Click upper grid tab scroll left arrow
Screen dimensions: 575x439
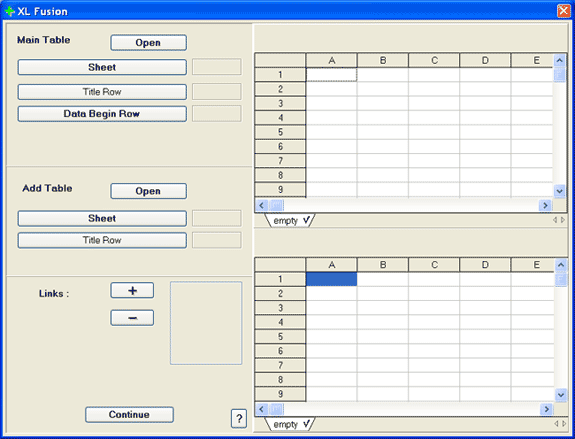point(555,220)
